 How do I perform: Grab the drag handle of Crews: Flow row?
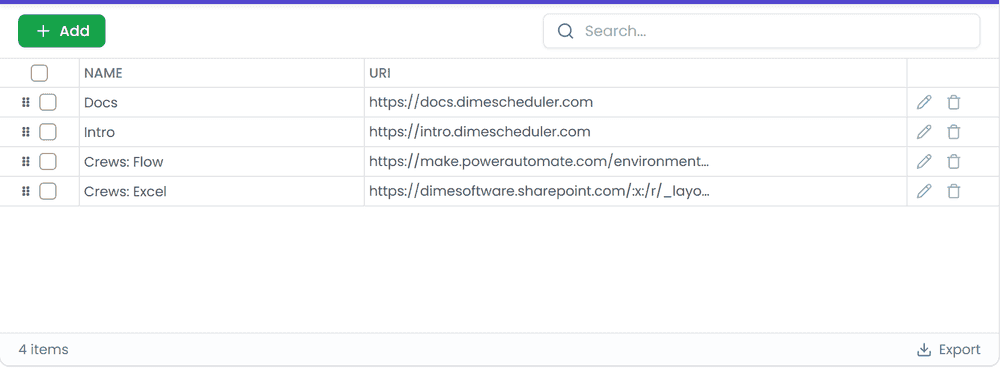26,161
